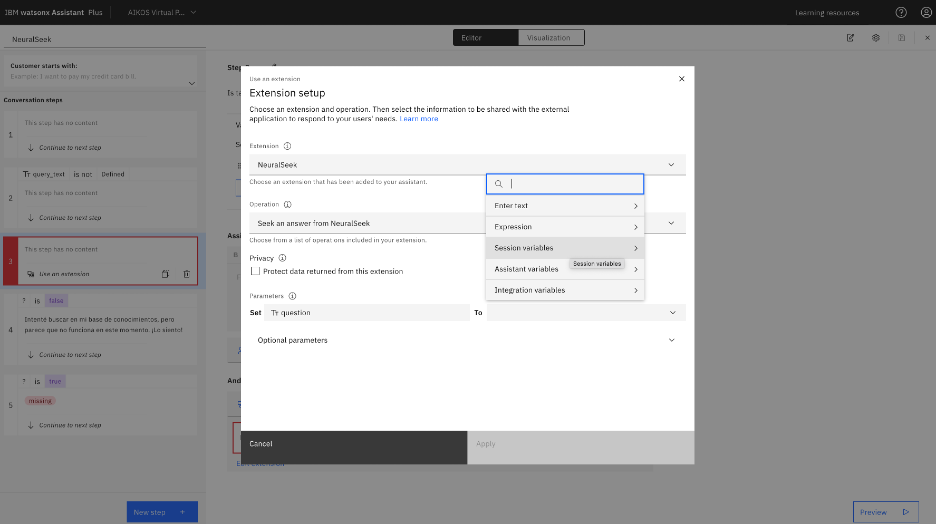
Task: Click the help question mark icon
Action: pyautogui.click(x=901, y=13)
